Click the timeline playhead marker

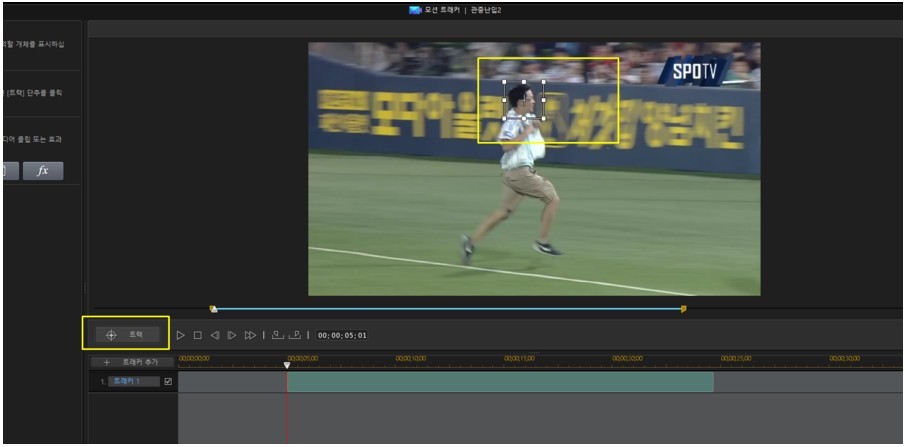[x=287, y=366]
